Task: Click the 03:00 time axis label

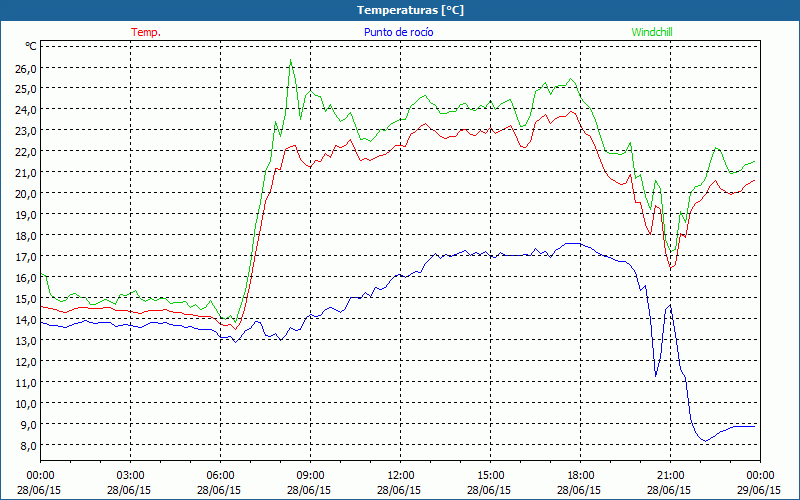Action: pos(131,476)
